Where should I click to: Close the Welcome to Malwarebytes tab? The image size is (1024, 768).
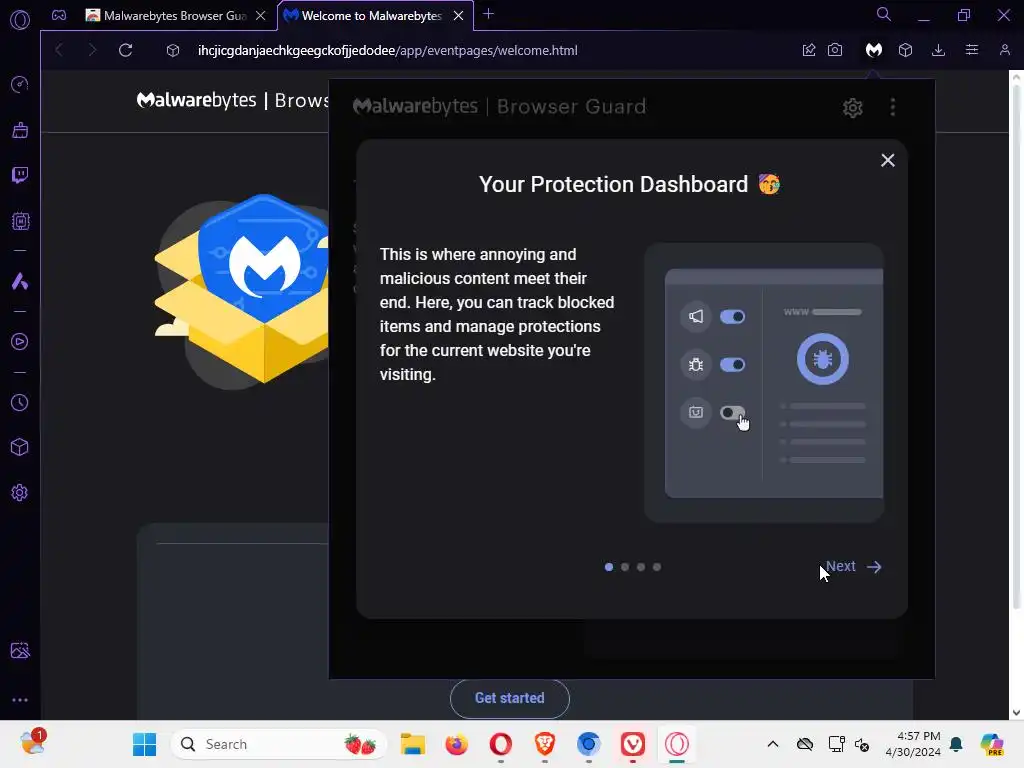point(458,16)
